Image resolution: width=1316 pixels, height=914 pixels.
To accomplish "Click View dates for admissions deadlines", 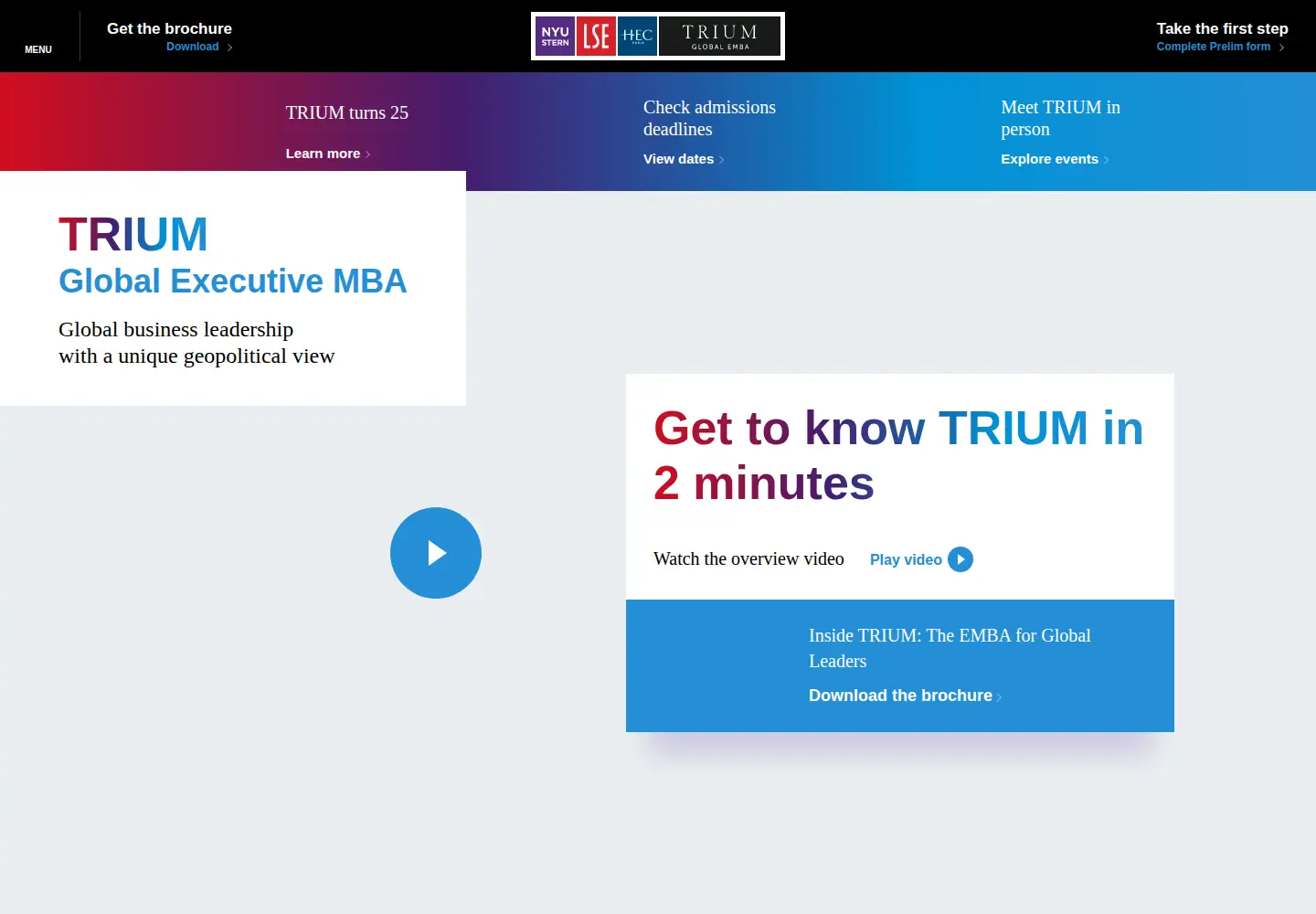I will pyautogui.click(x=684, y=159).
